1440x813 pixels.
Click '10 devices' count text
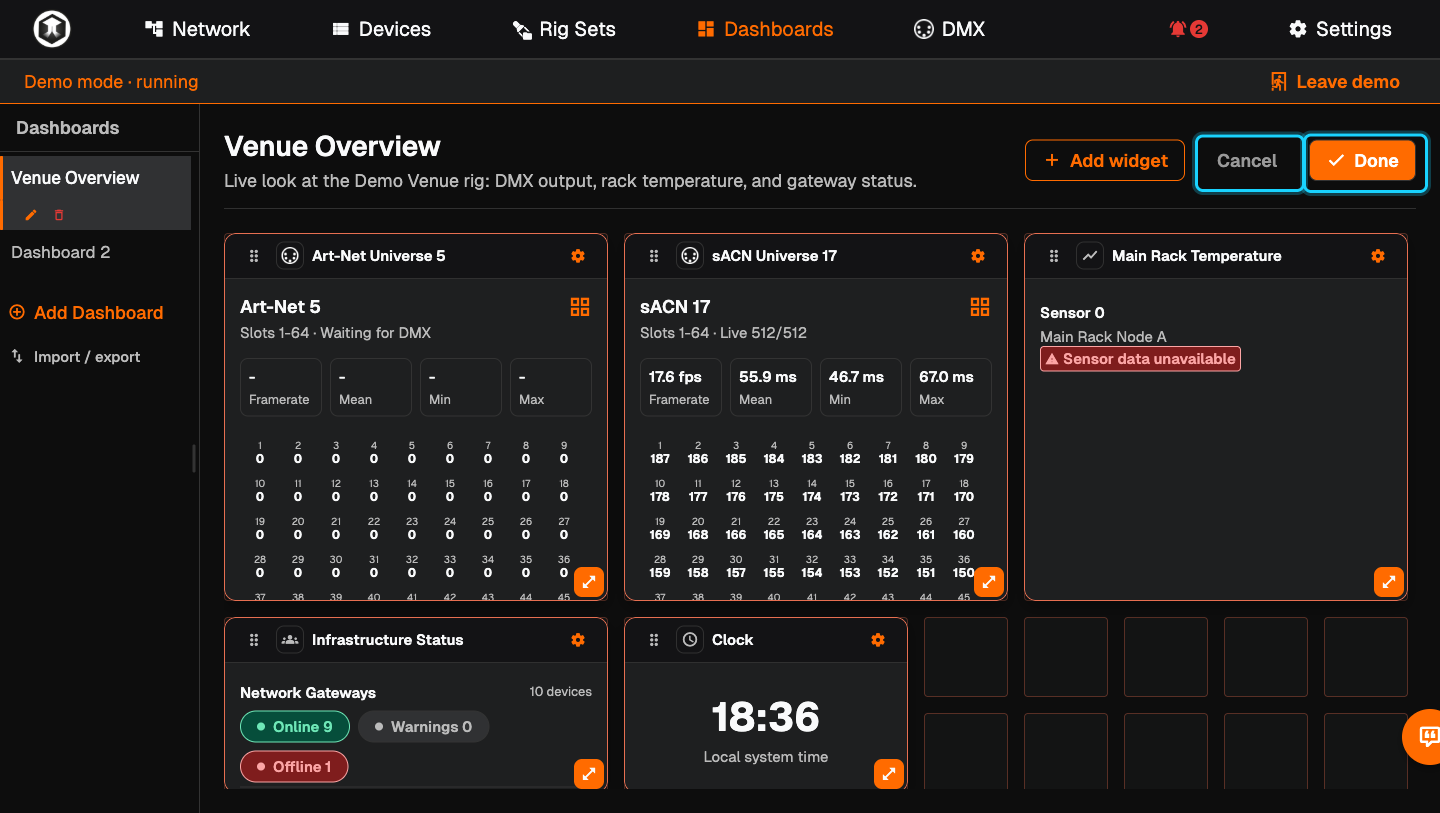point(560,692)
